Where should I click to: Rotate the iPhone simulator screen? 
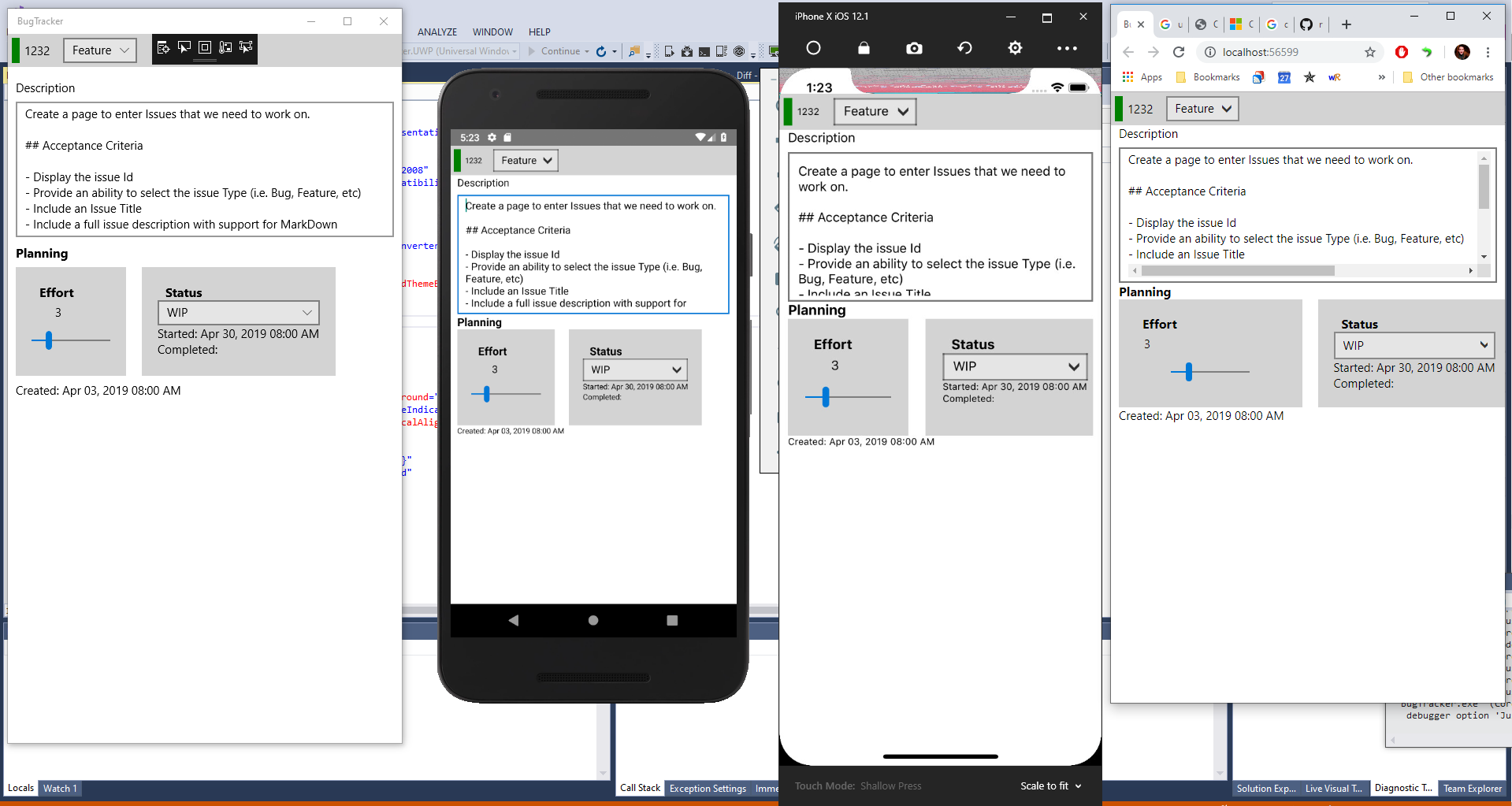point(964,48)
